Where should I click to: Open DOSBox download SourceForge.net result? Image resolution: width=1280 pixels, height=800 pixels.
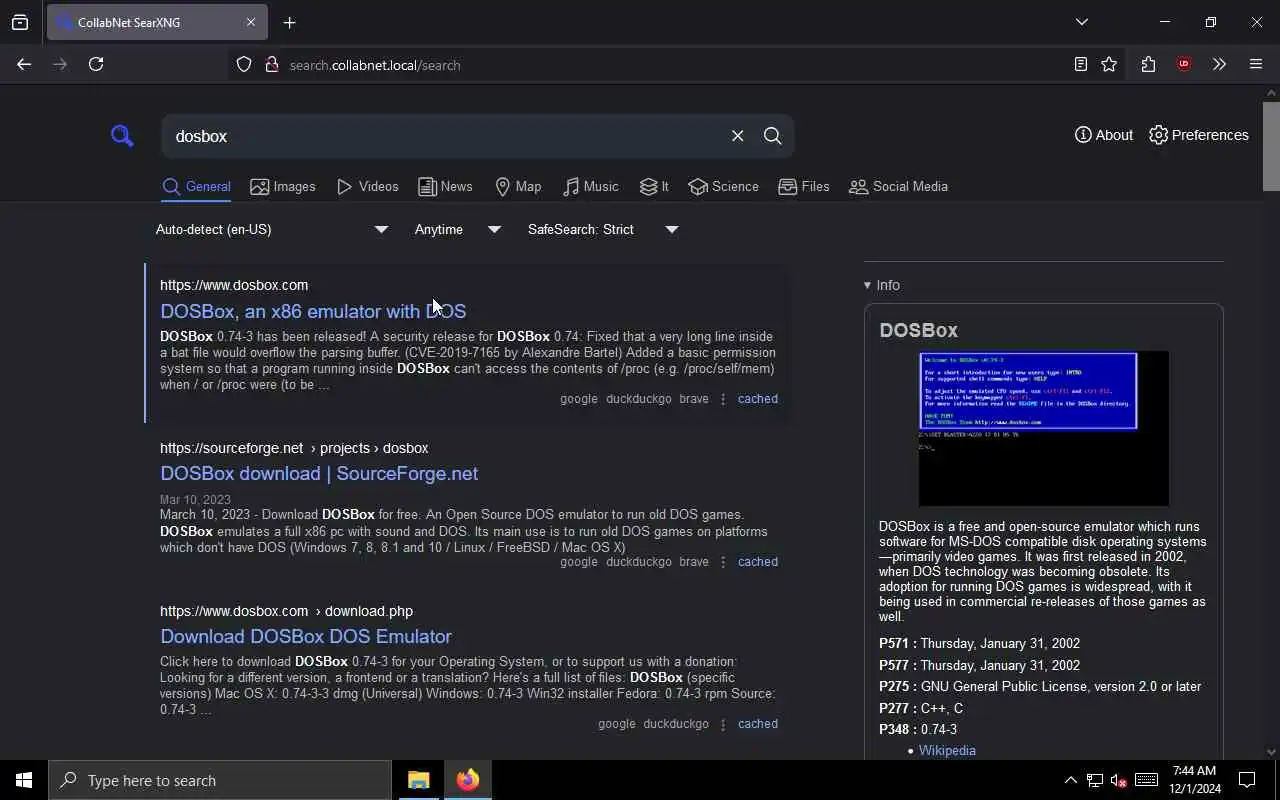[319, 474]
